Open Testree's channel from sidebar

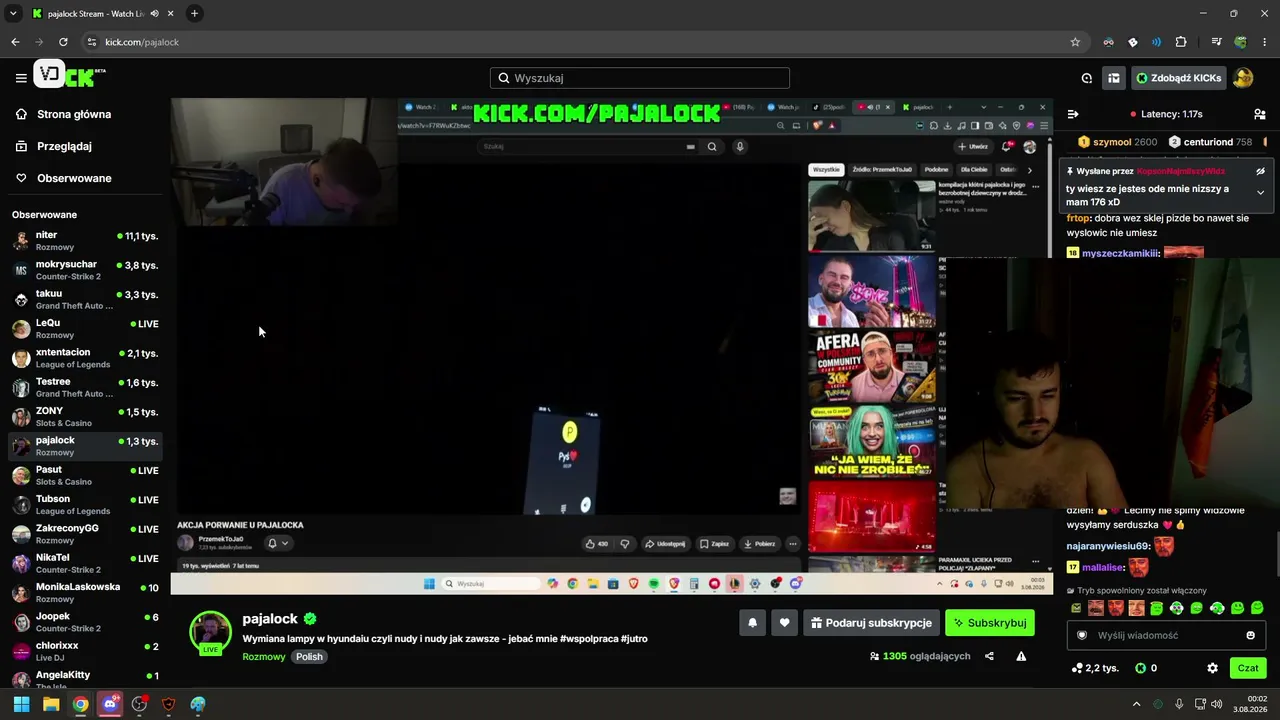[x=85, y=387]
